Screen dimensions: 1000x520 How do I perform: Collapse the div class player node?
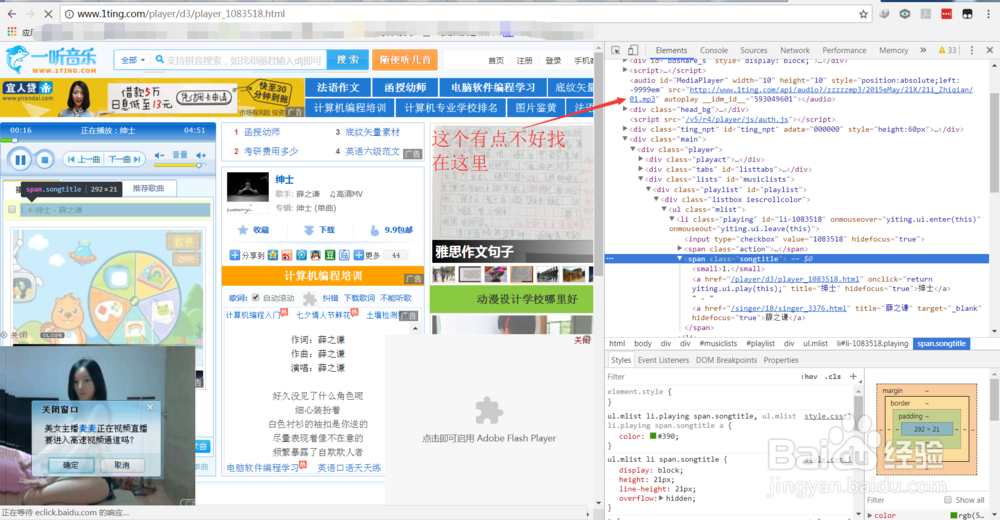coord(633,149)
